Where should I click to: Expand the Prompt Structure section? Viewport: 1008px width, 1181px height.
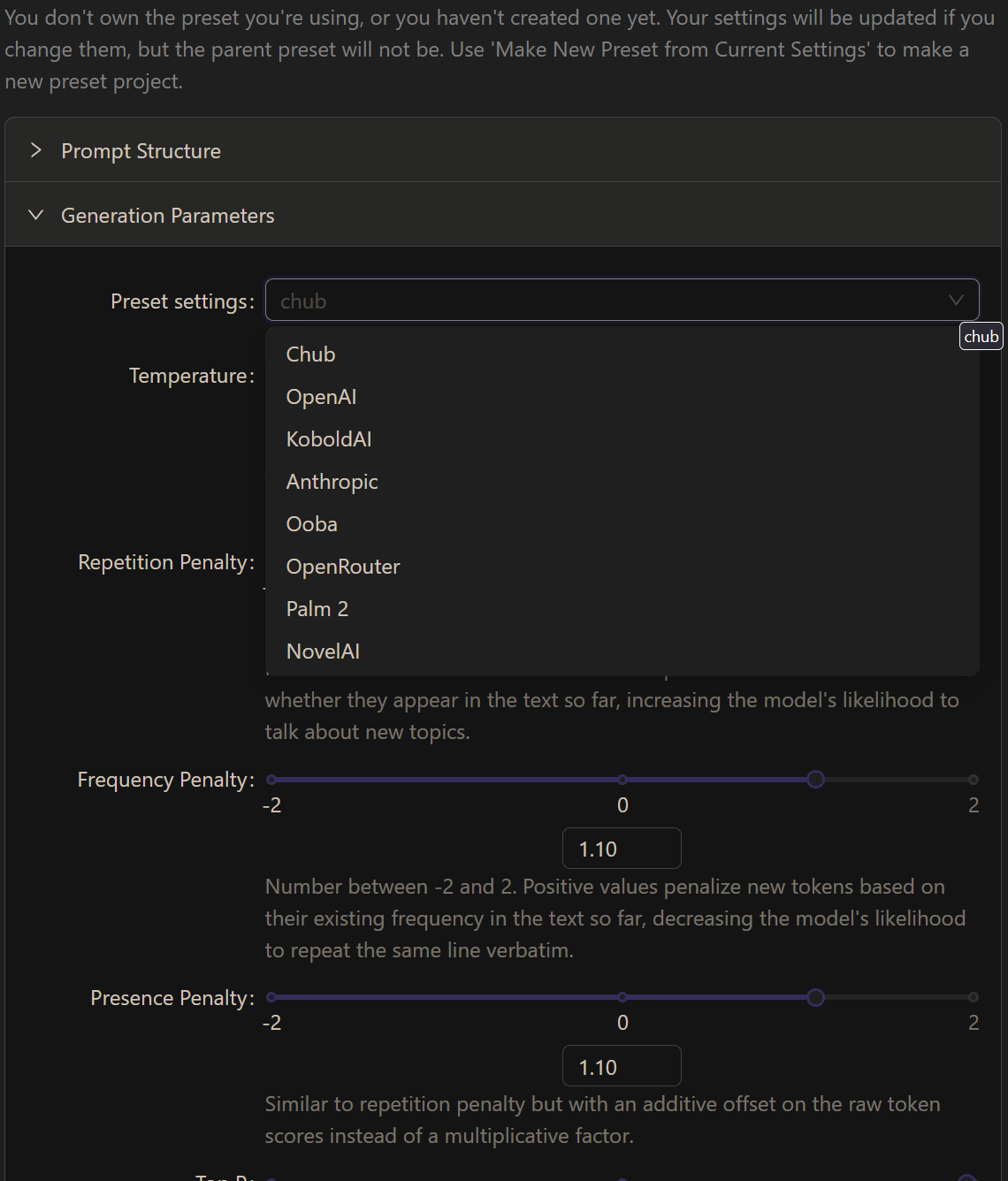(x=502, y=150)
